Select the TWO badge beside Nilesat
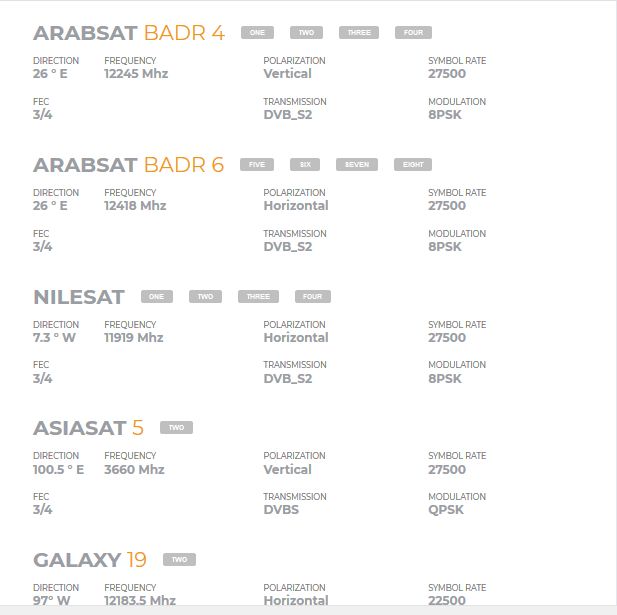The image size is (617, 615). coord(205,297)
